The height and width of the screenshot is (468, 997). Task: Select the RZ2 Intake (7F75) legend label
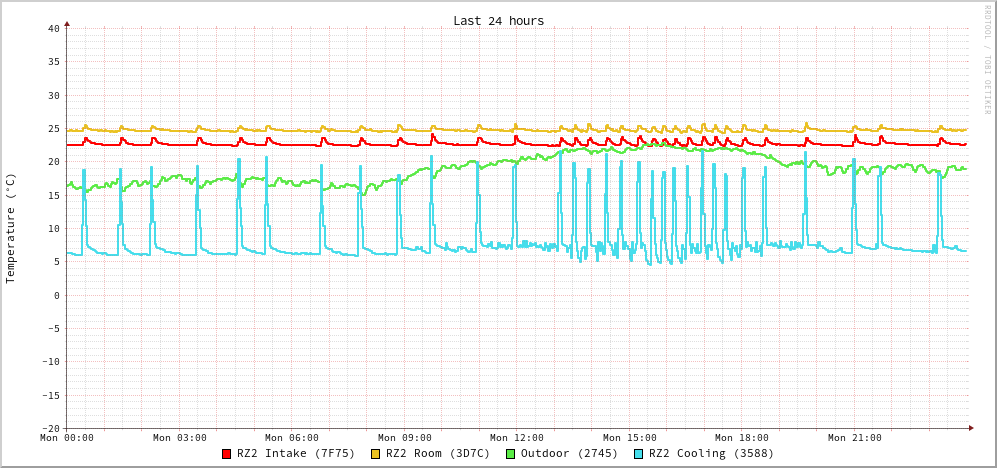[296, 453]
